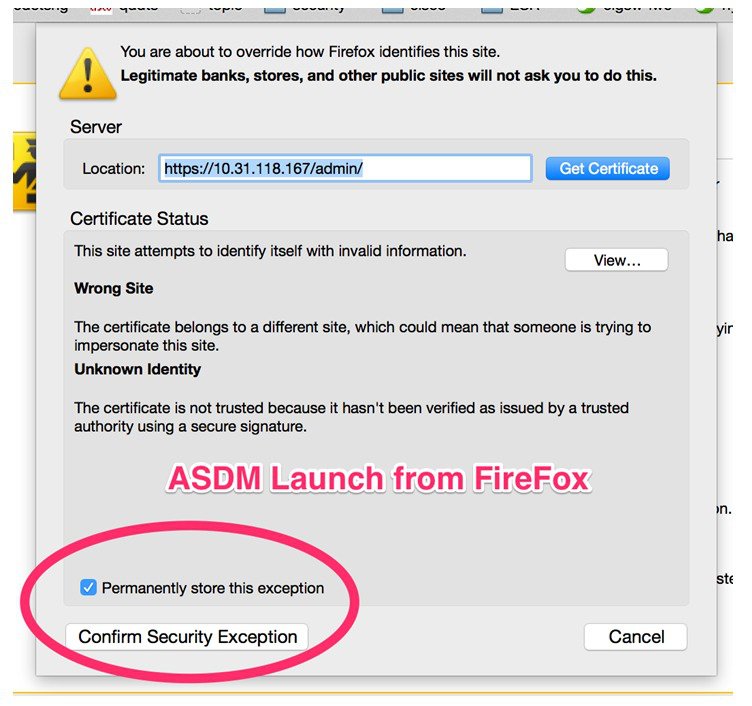The image size is (752, 706).
Task: Uncheck Permanently store this exception
Action: 88,587
